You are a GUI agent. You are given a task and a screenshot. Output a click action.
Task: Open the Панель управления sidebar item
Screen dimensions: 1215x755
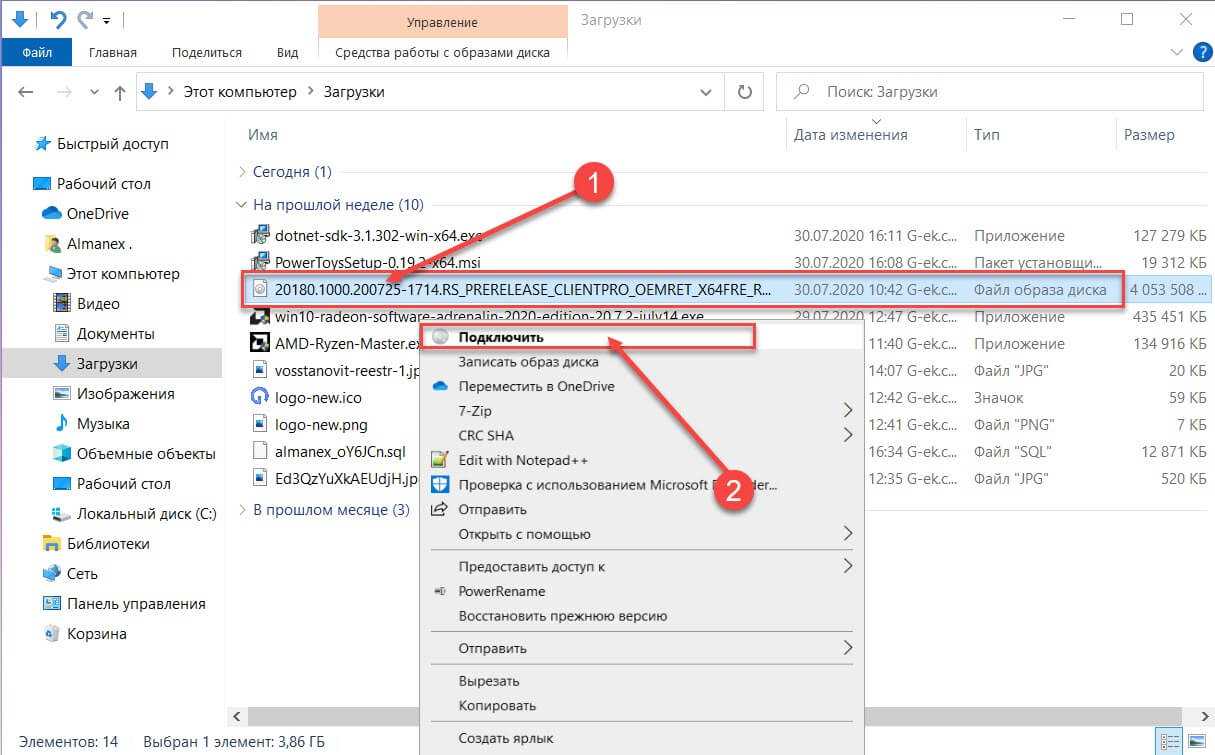(x=136, y=604)
